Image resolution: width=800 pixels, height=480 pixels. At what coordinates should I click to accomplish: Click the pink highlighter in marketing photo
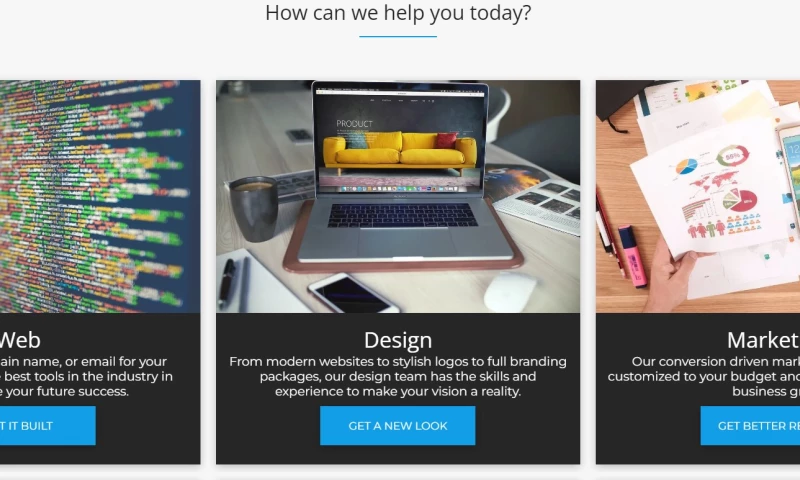633,257
